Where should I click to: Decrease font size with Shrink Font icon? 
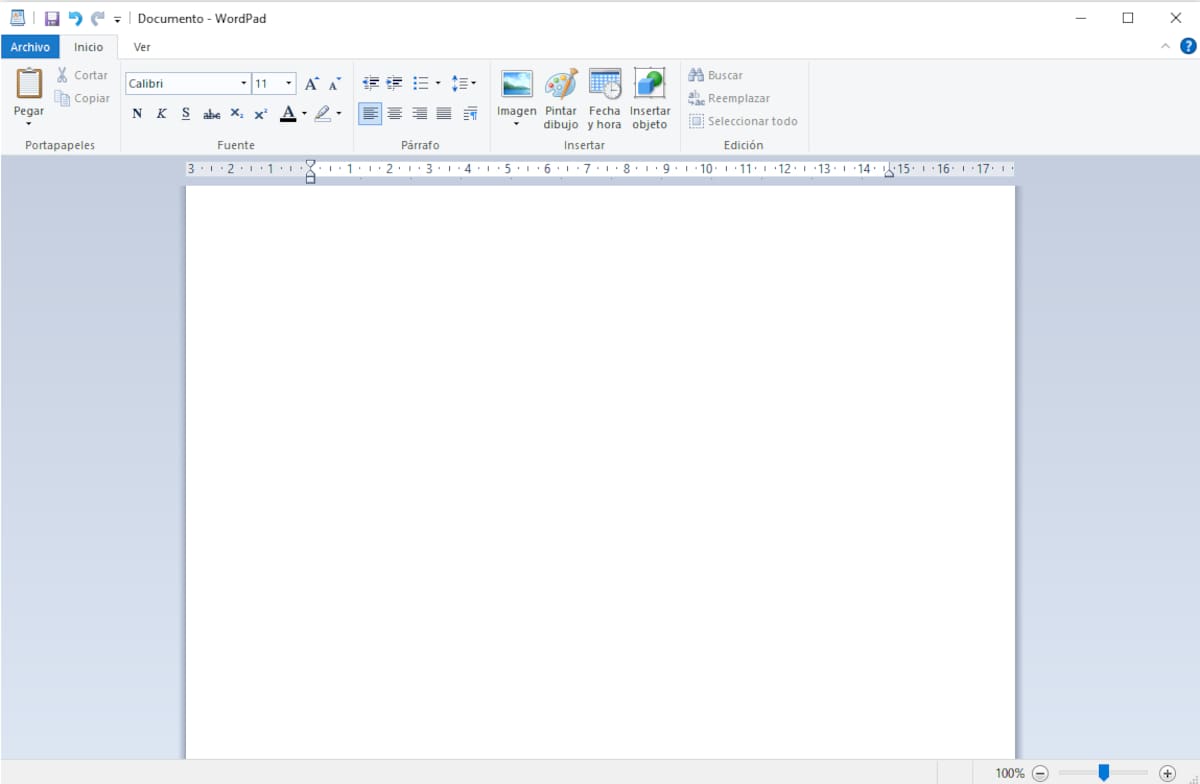click(335, 84)
